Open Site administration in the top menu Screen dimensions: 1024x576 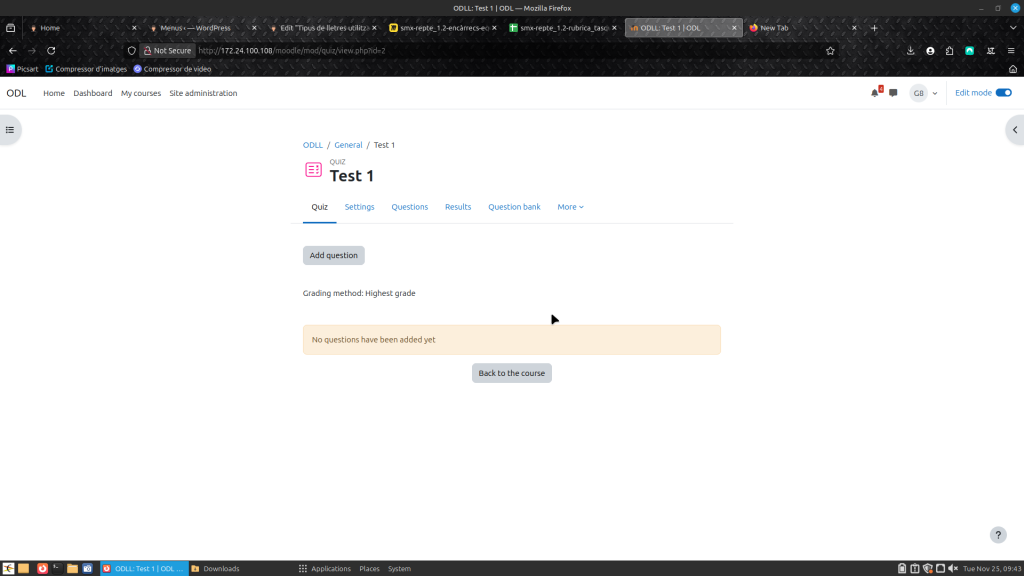pyautogui.click(x=203, y=93)
